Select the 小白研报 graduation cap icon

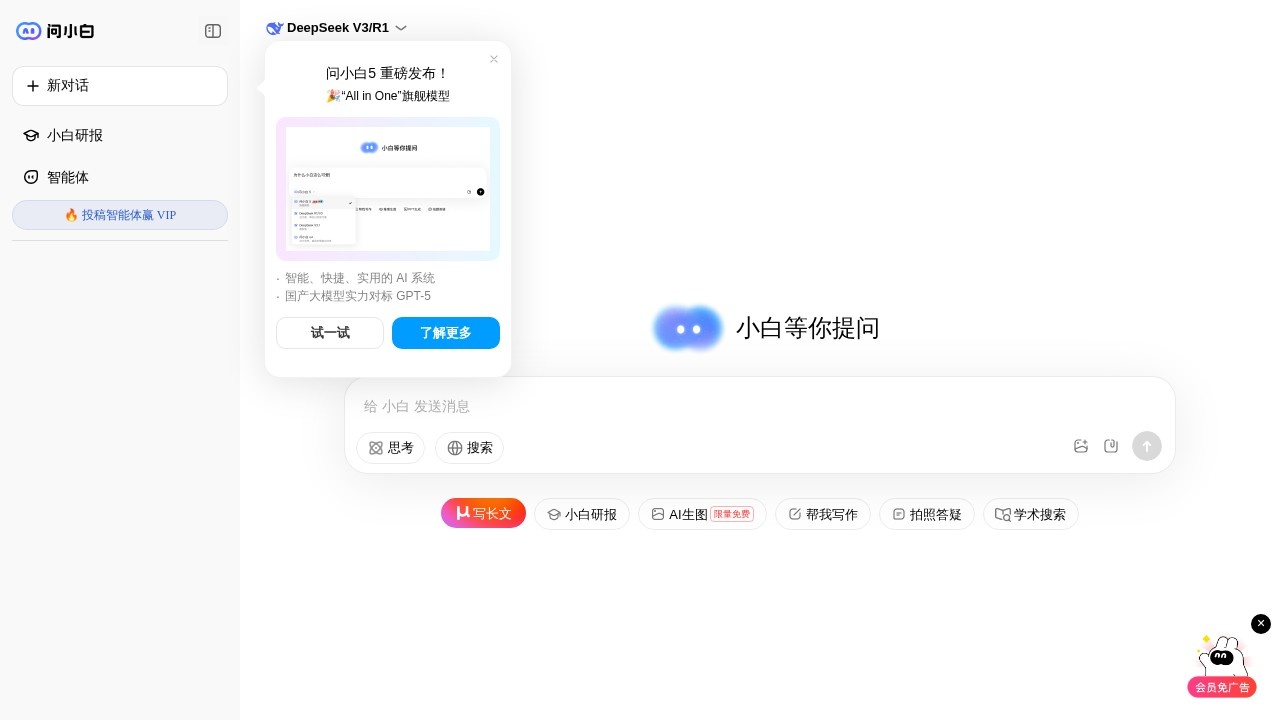point(33,135)
